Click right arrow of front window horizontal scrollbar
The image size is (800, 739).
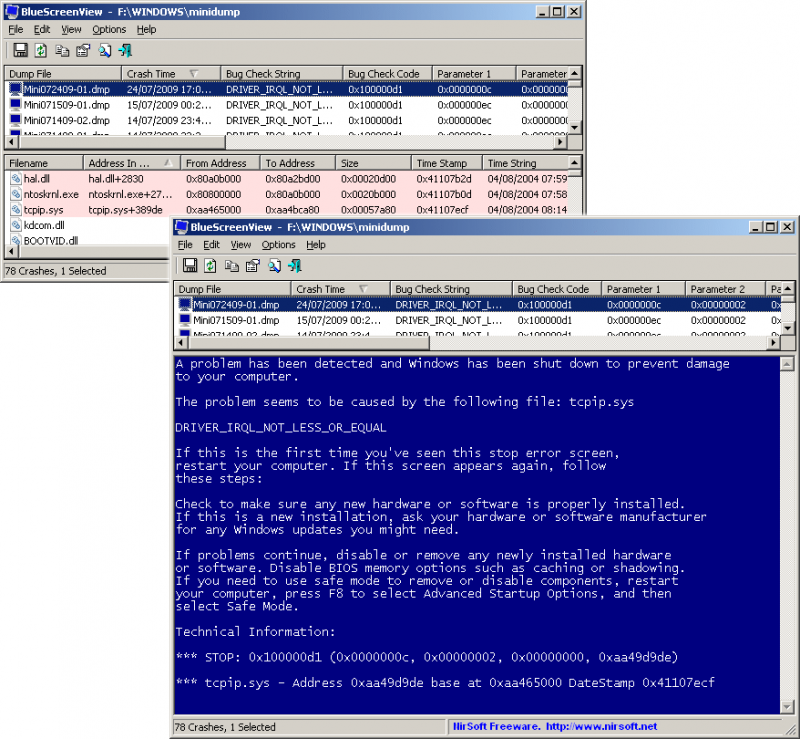(773, 342)
